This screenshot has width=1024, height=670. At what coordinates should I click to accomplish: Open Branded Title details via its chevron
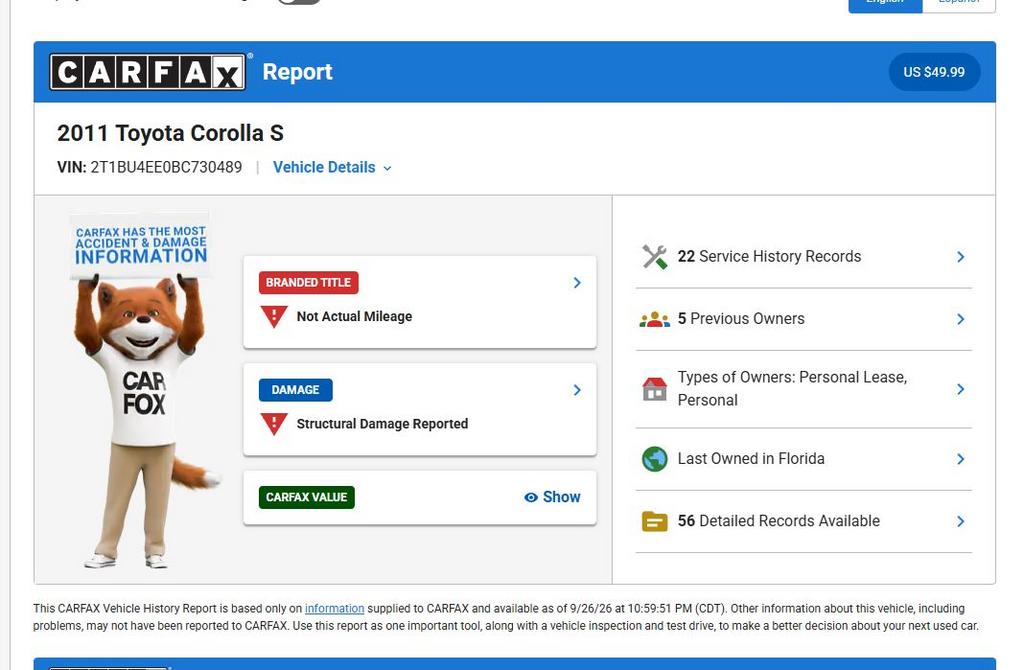pyautogui.click(x=577, y=283)
